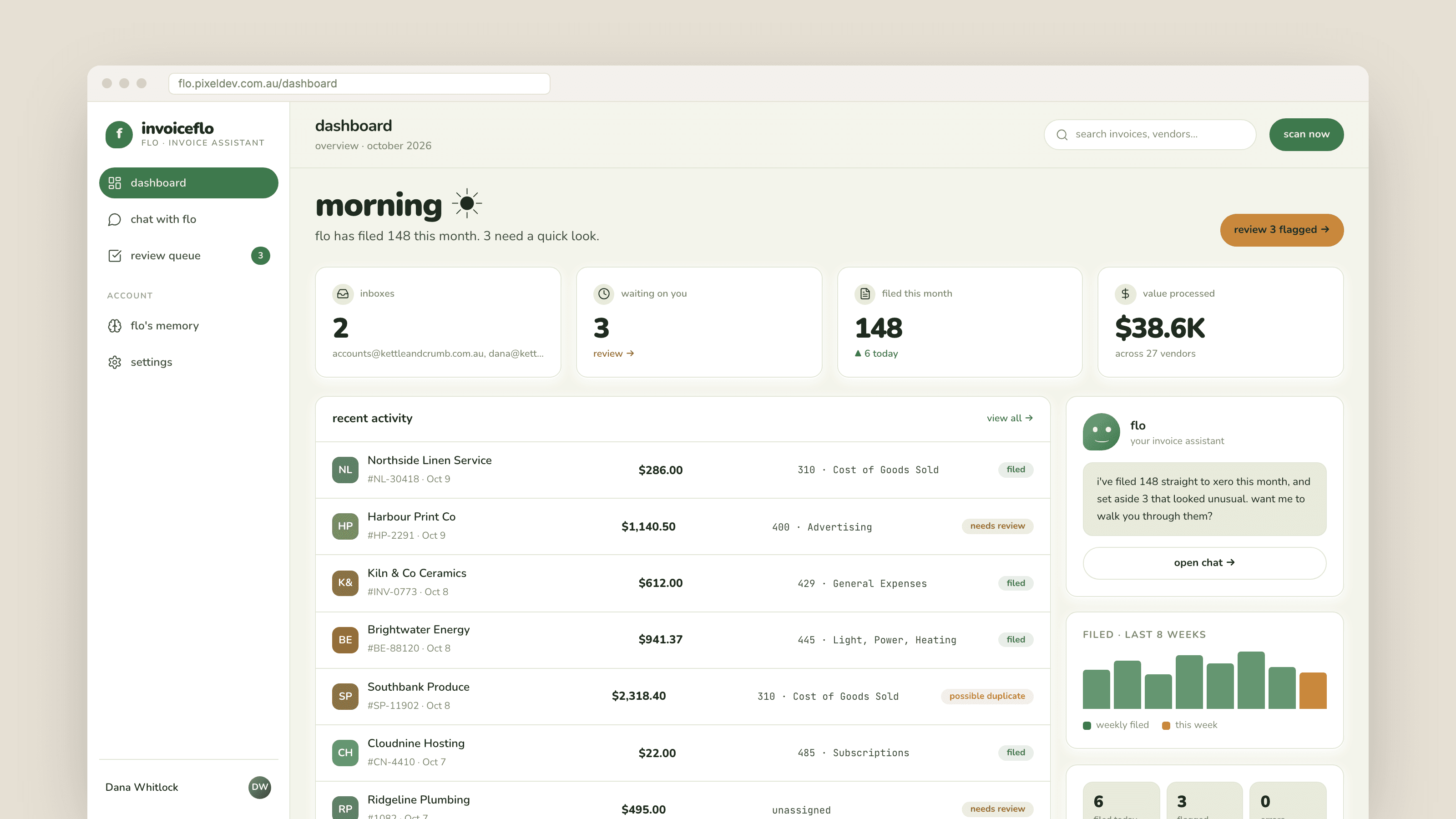1456x819 pixels.
Task: Click the CH vendor avatar
Action: pyautogui.click(x=345, y=753)
